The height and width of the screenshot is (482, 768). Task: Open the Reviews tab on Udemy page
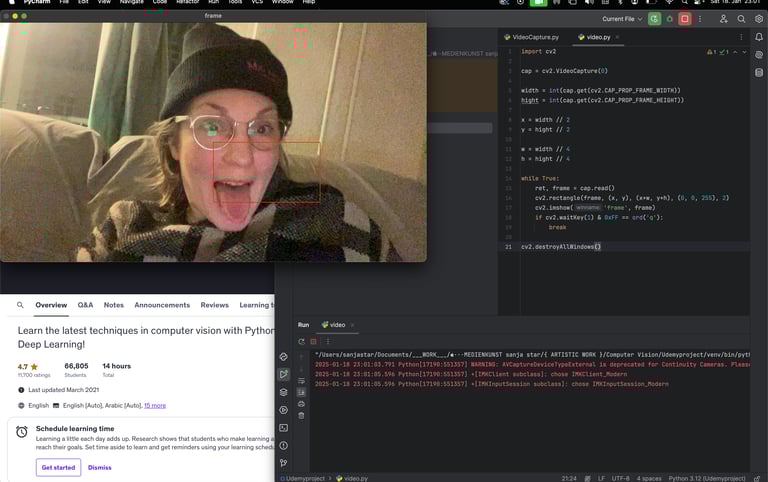215,305
